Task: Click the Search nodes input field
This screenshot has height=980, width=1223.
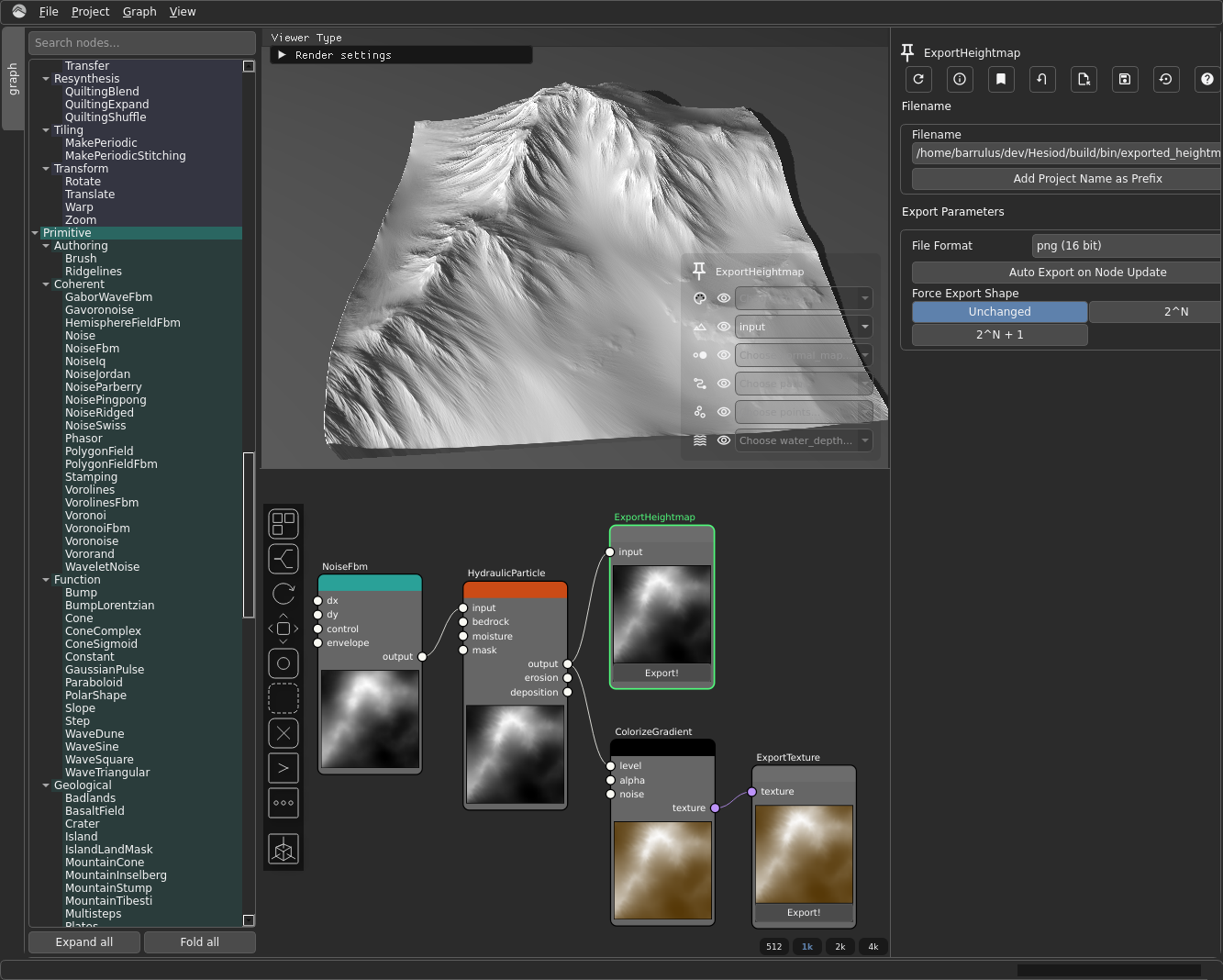Action: [142, 43]
